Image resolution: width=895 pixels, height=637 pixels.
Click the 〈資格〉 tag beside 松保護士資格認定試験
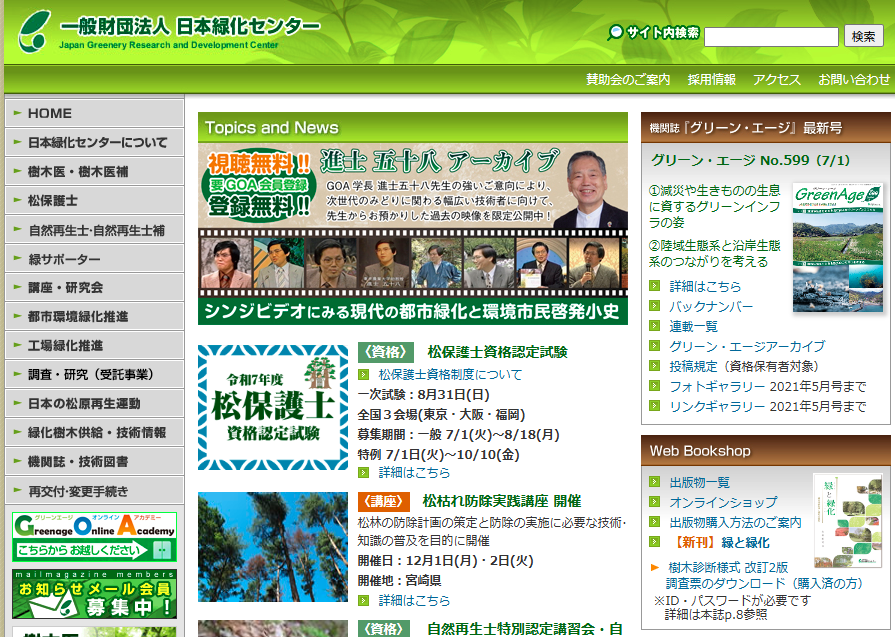tap(385, 352)
